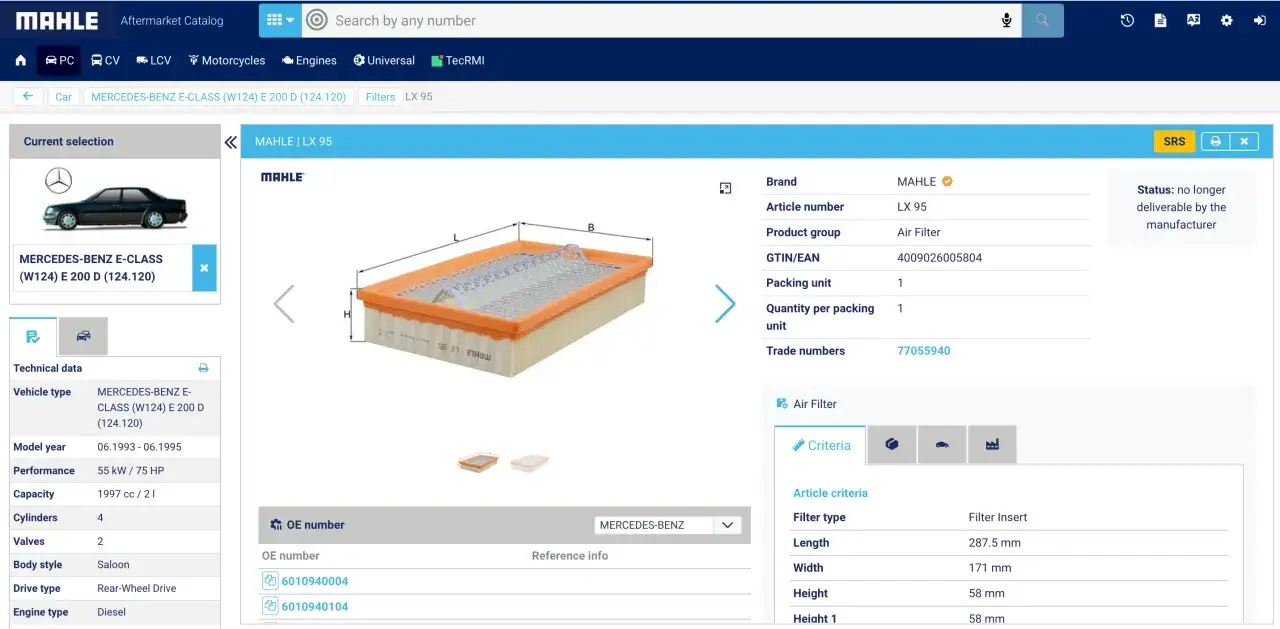Click the settings gear icon
Image resolution: width=1280 pixels, height=629 pixels.
point(1226,20)
